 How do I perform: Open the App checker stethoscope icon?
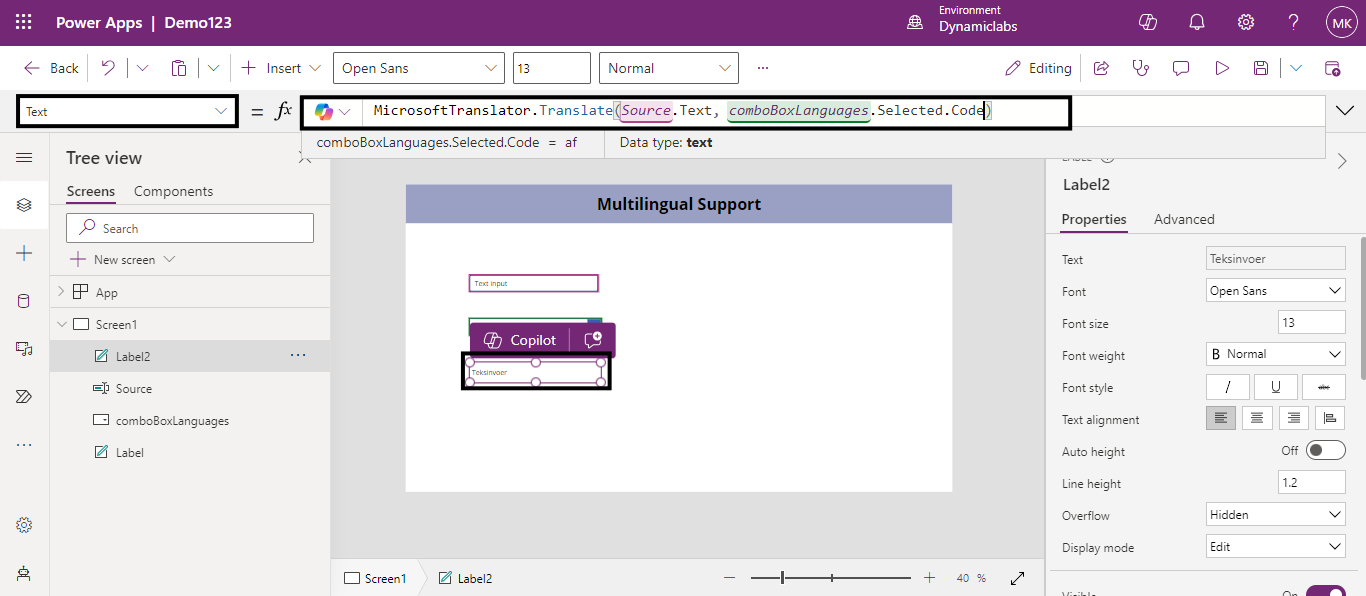pyautogui.click(x=1140, y=68)
